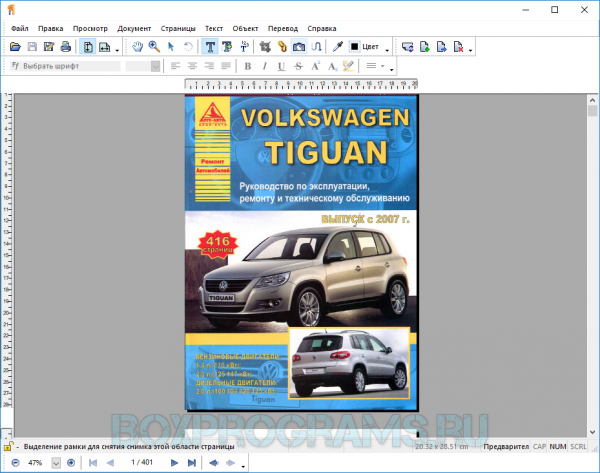This screenshot has width=600, height=473.
Task: Jump to the last page
Action: [x=192, y=463]
